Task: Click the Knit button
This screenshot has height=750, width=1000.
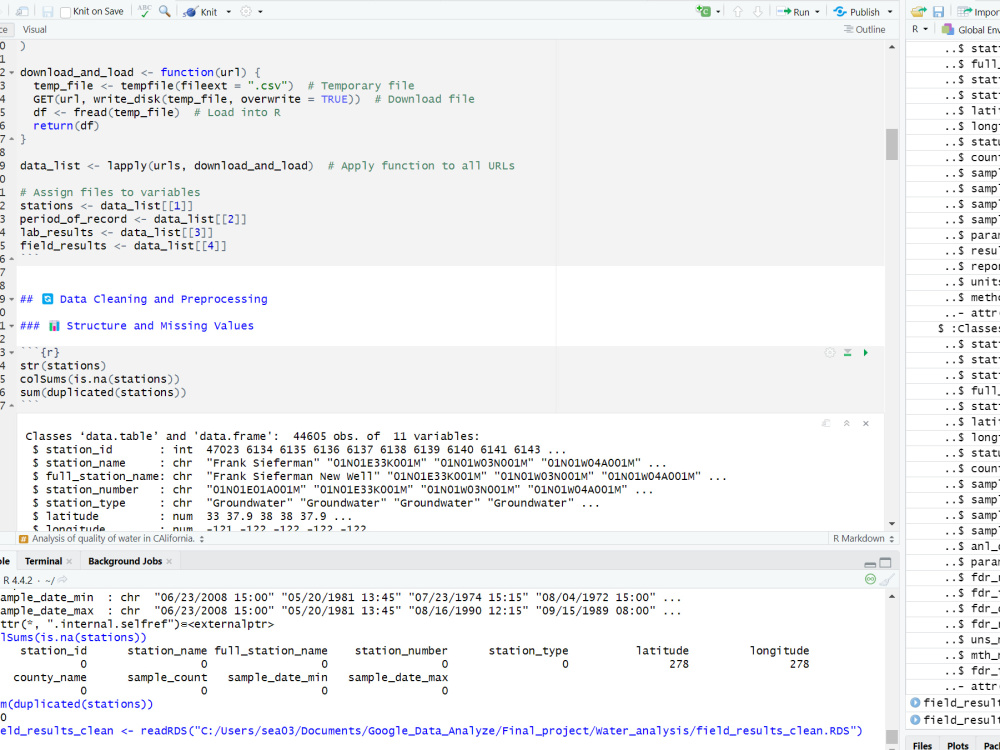Action: pos(201,11)
